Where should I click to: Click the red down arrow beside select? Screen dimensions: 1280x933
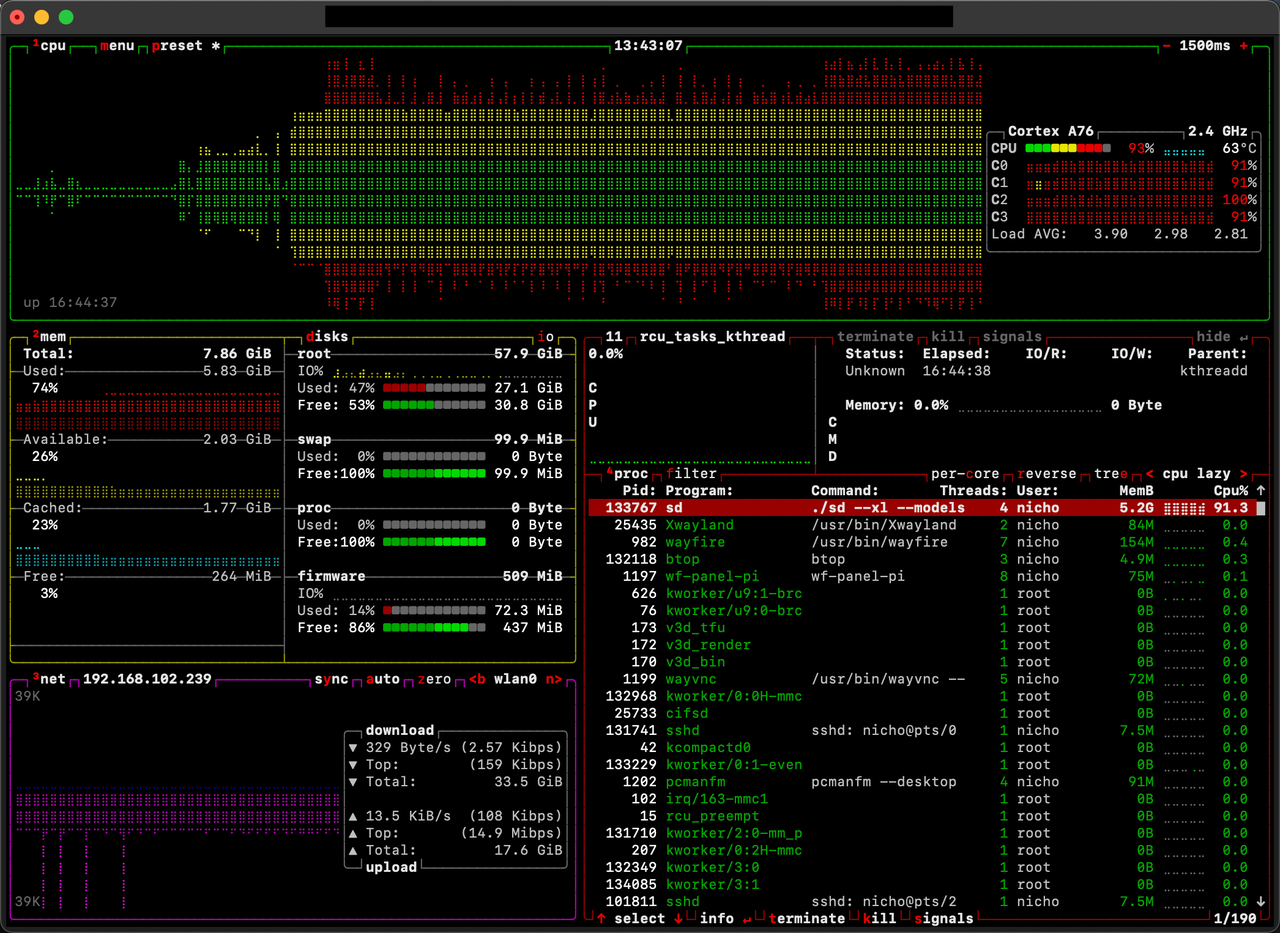678,918
